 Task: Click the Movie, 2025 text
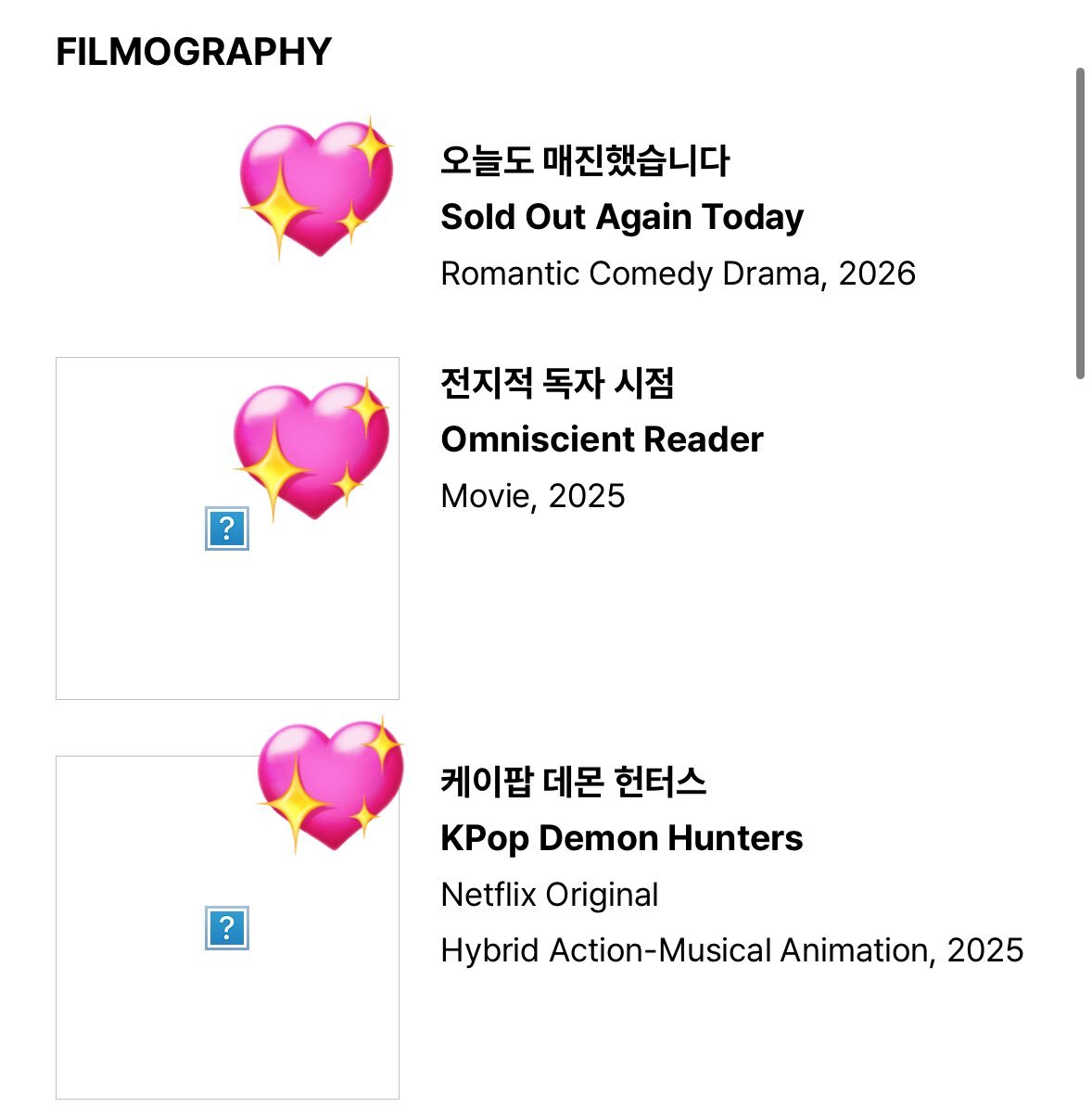(532, 496)
